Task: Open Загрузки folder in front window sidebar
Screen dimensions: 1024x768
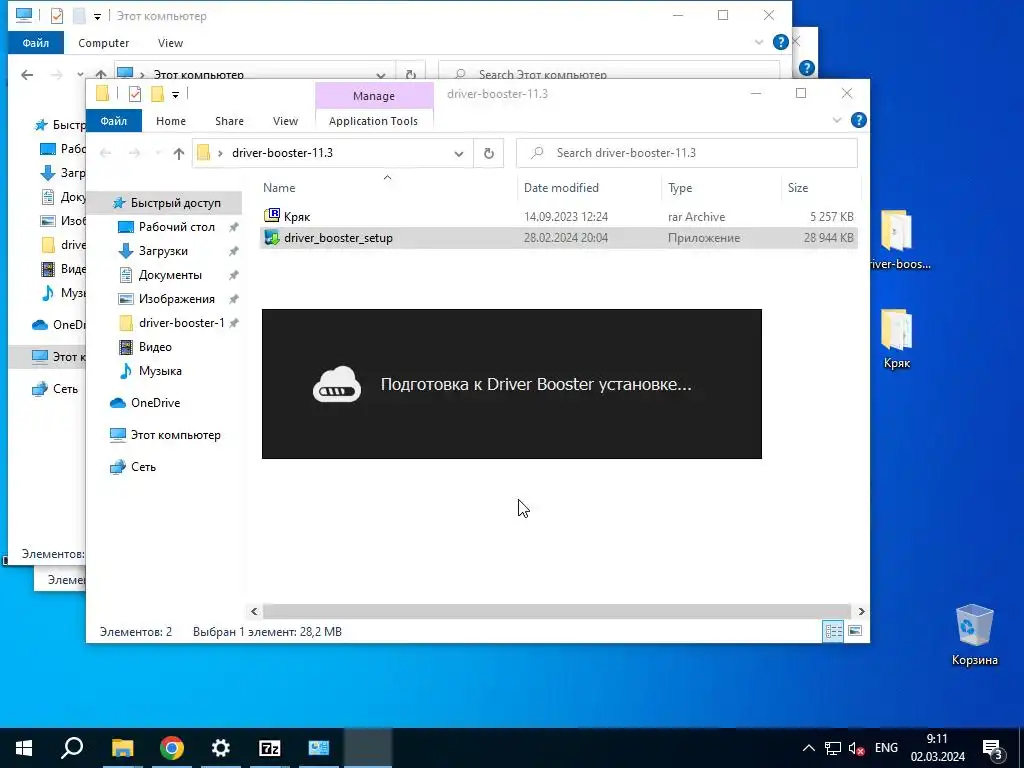Action: coord(163,251)
